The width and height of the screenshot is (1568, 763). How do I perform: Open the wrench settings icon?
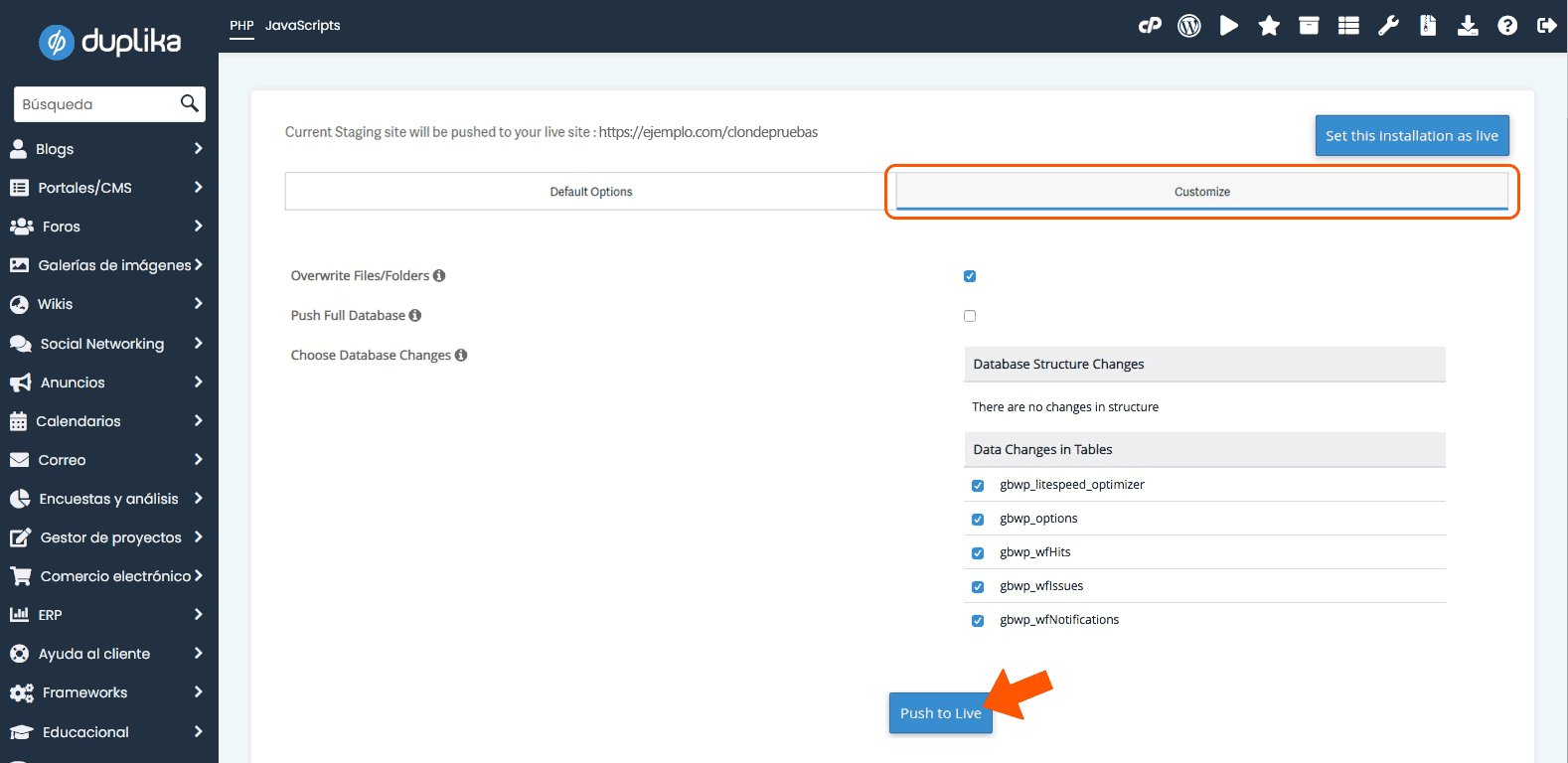pyautogui.click(x=1388, y=26)
